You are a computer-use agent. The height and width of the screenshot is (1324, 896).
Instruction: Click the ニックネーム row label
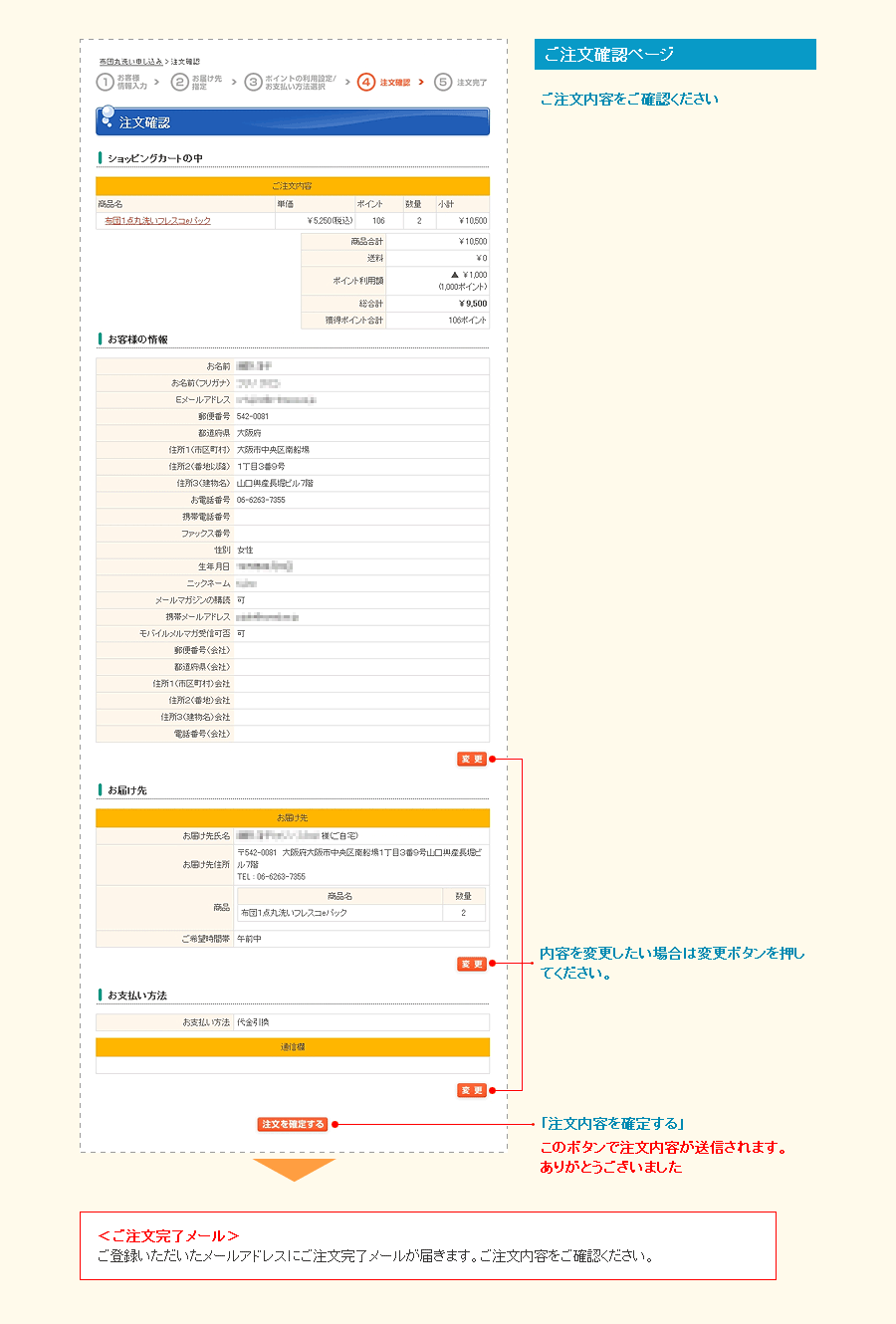208,583
